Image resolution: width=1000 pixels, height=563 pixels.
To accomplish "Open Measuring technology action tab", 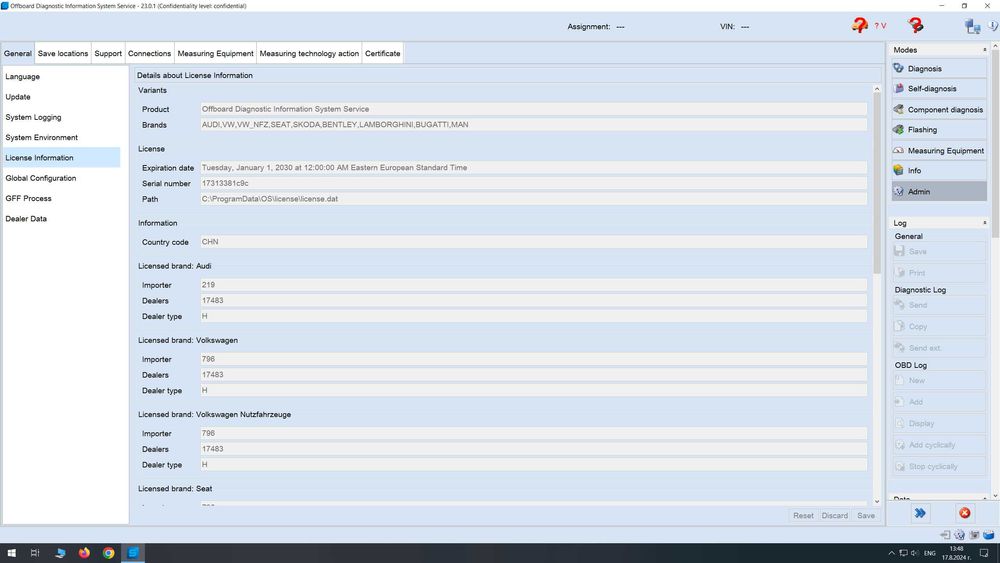I will point(309,54).
